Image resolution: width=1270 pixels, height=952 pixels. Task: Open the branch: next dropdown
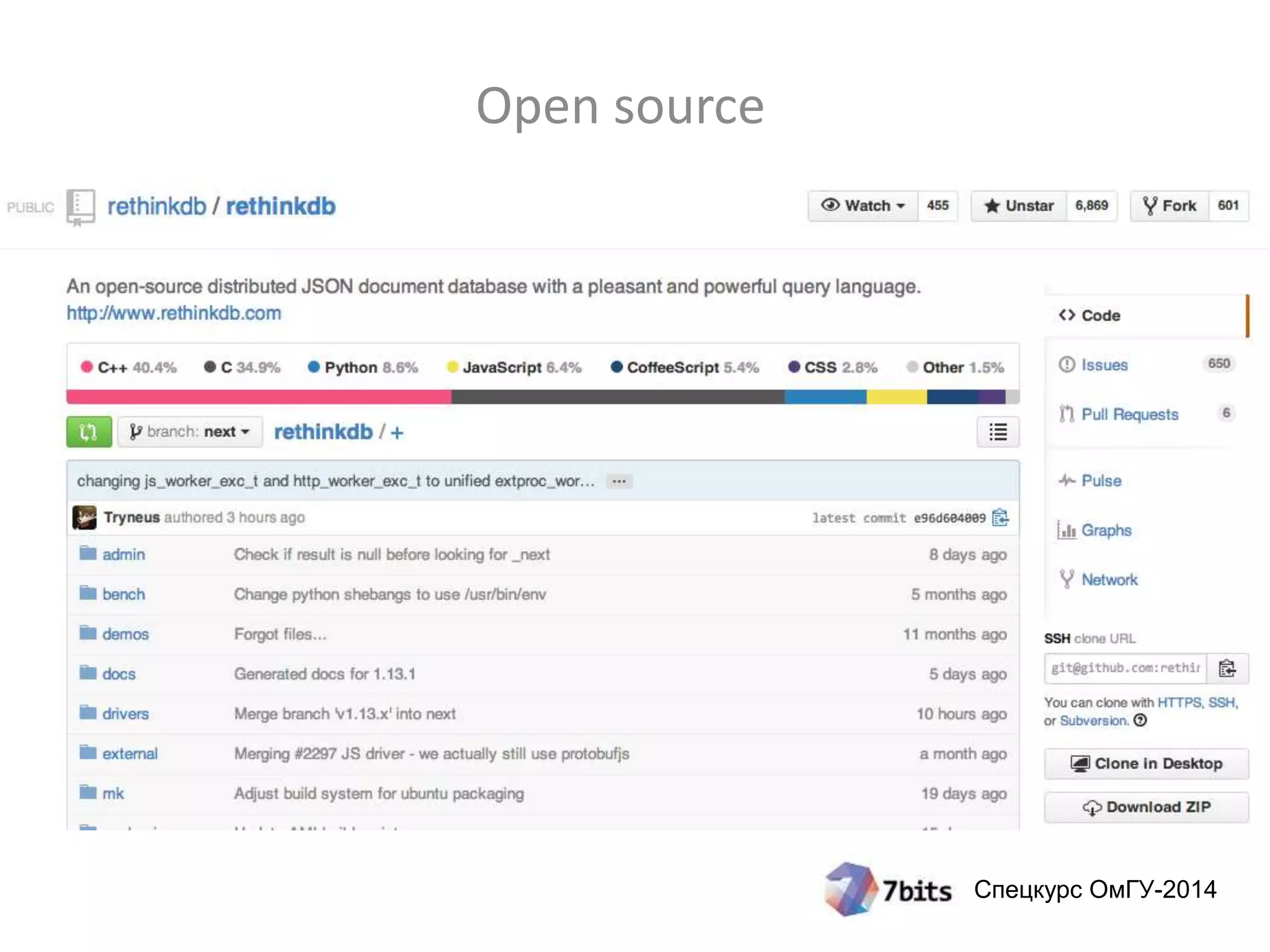pos(190,432)
